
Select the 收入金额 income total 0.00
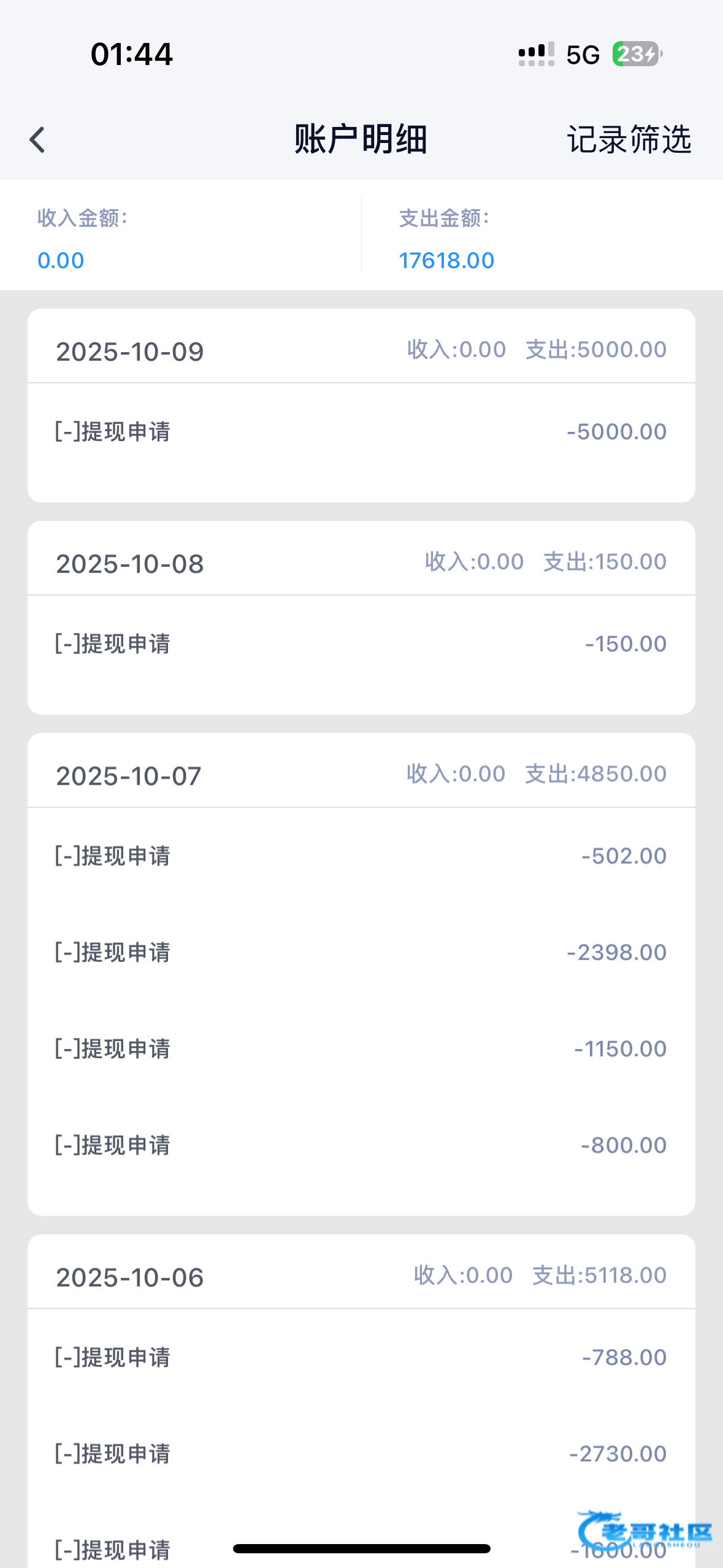tap(61, 260)
